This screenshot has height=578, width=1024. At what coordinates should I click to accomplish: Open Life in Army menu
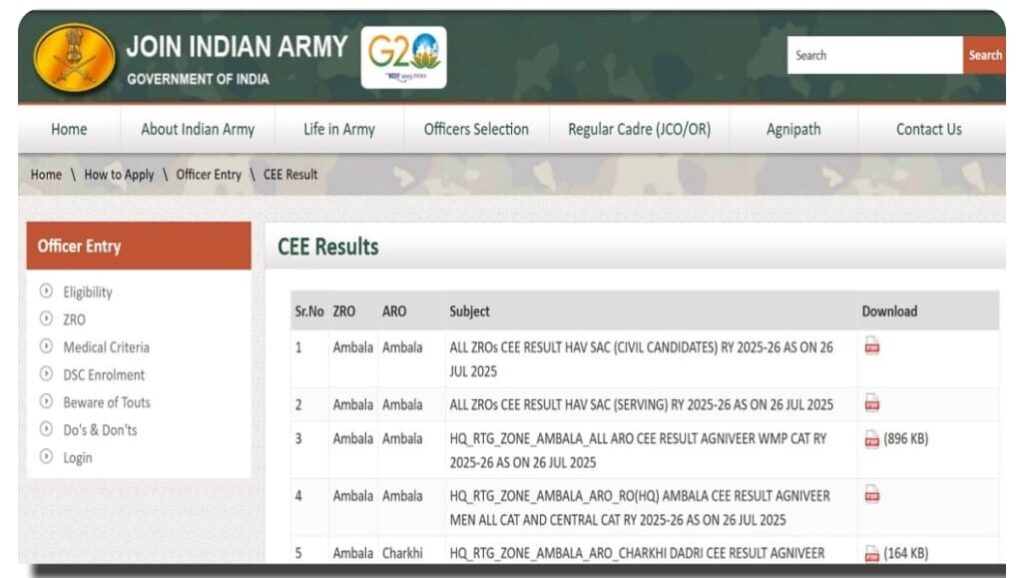click(340, 129)
